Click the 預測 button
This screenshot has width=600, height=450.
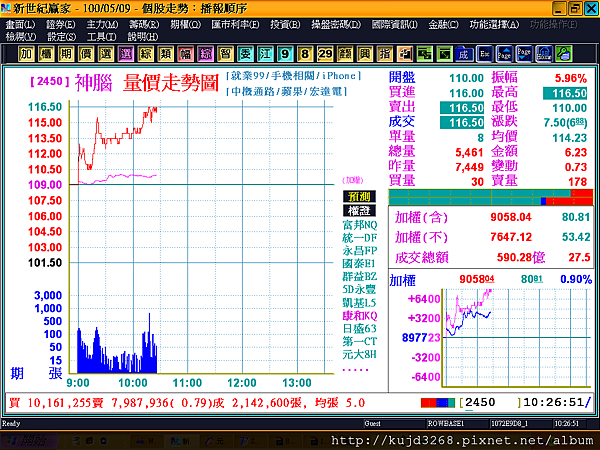point(359,197)
